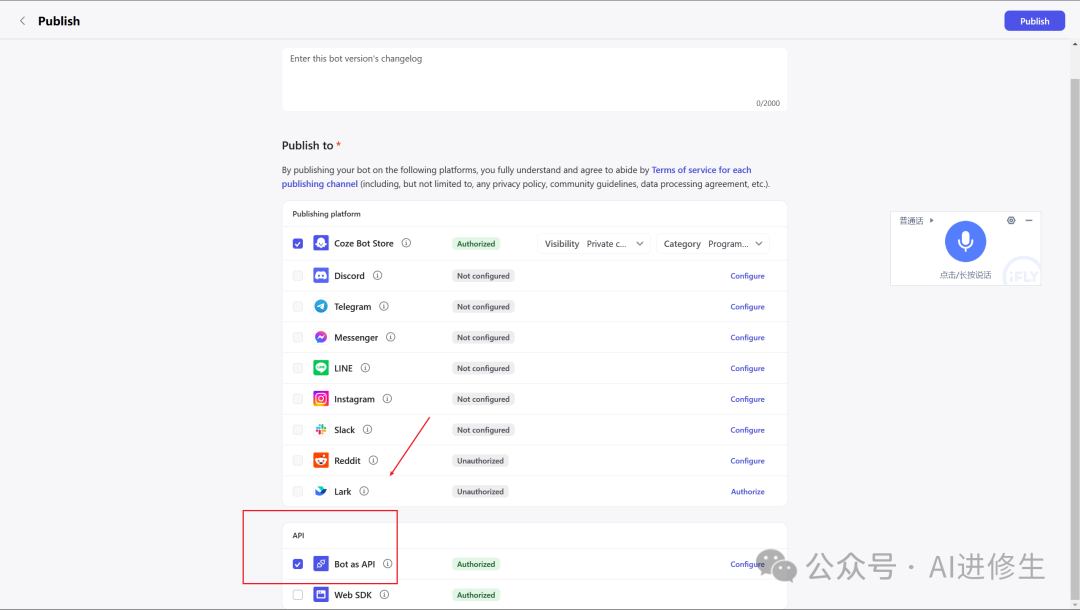Image resolution: width=1080 pixels, height=610 pixels.
Task: Uncheck the Bot as API checkbox
Action: [298, 564]
